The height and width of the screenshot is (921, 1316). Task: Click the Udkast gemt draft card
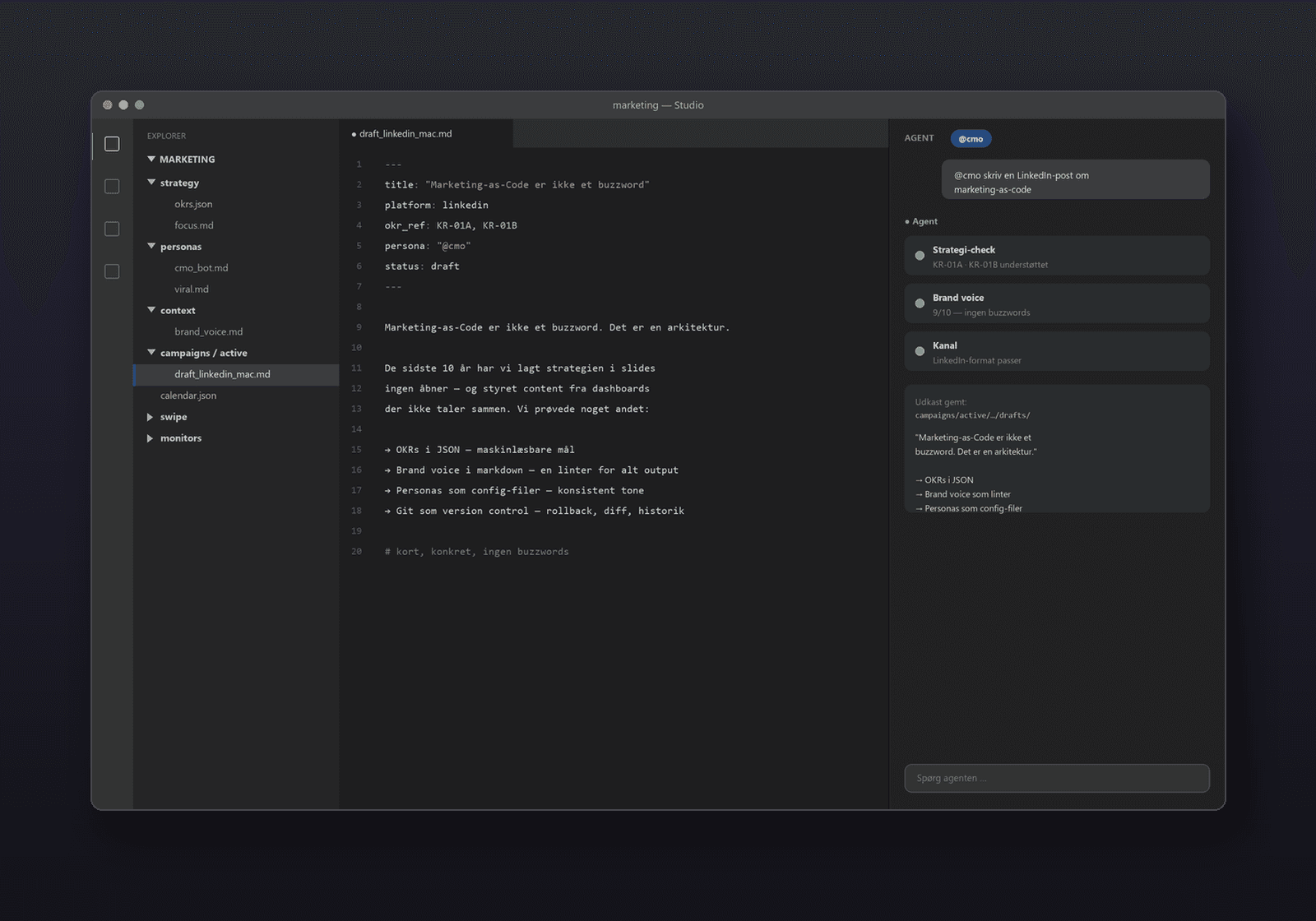1057,449
